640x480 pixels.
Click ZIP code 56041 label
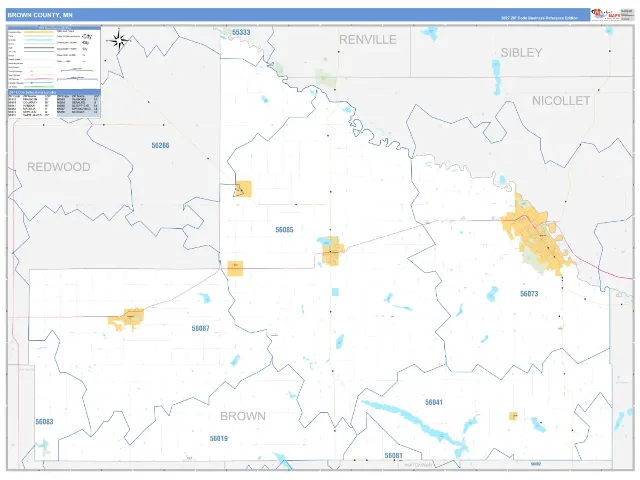[x=433, y=402]
